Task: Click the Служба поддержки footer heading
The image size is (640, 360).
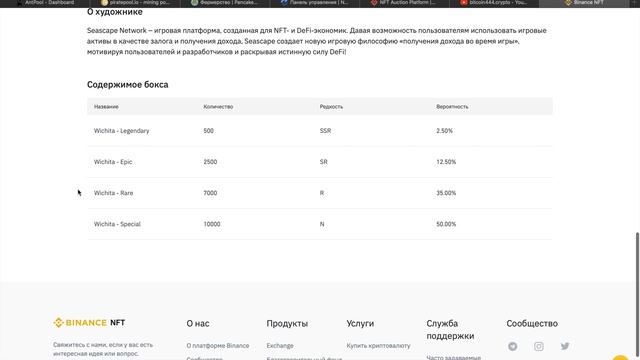Action: [450, 329]
